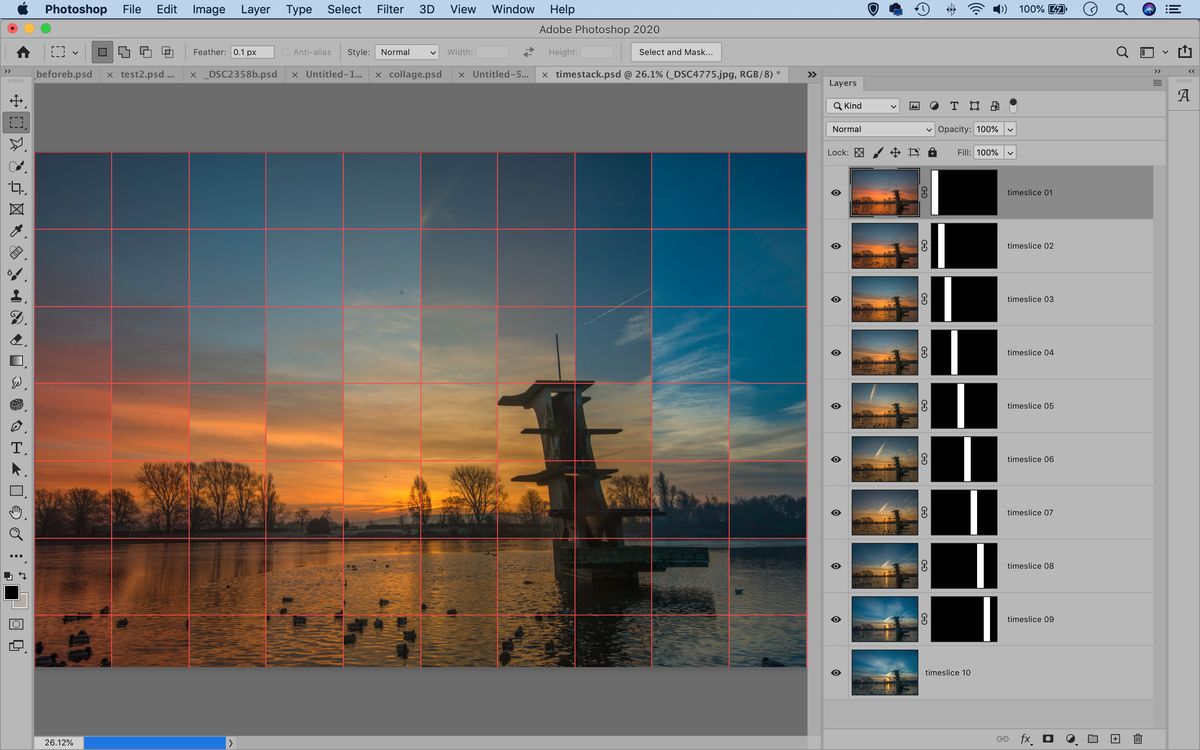Activate the Crop tool
The width and height of the screenshot is (1200, 750).
click(x=16, y=187)
